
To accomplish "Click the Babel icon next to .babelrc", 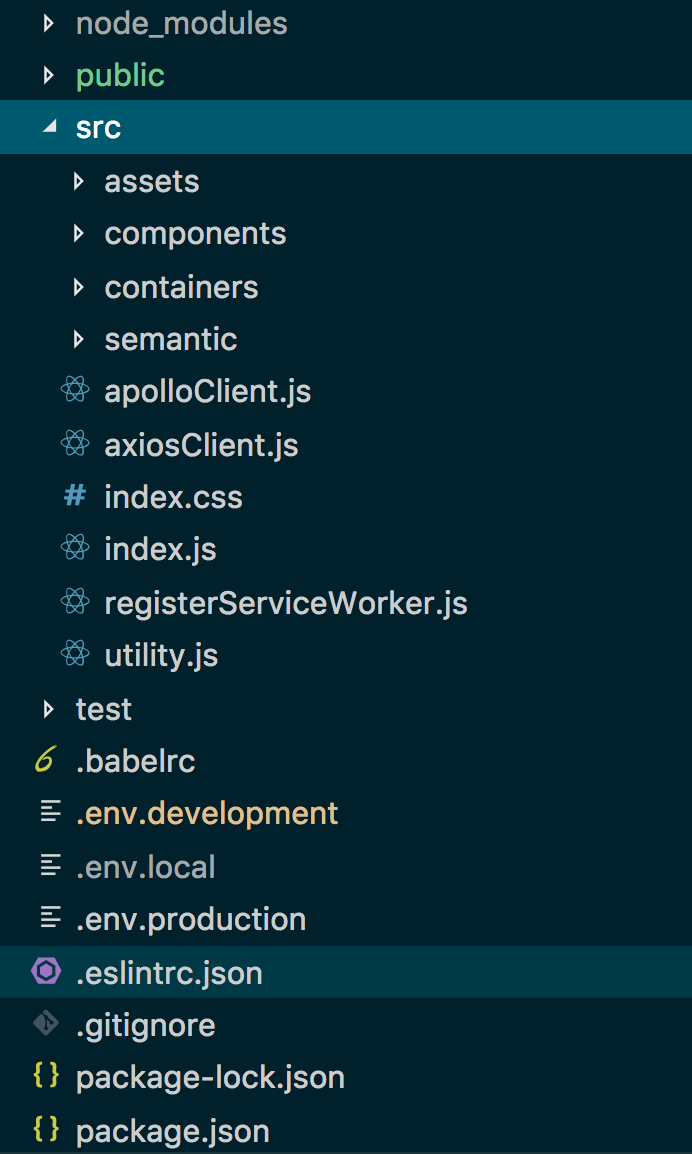I will coord(45,761).
